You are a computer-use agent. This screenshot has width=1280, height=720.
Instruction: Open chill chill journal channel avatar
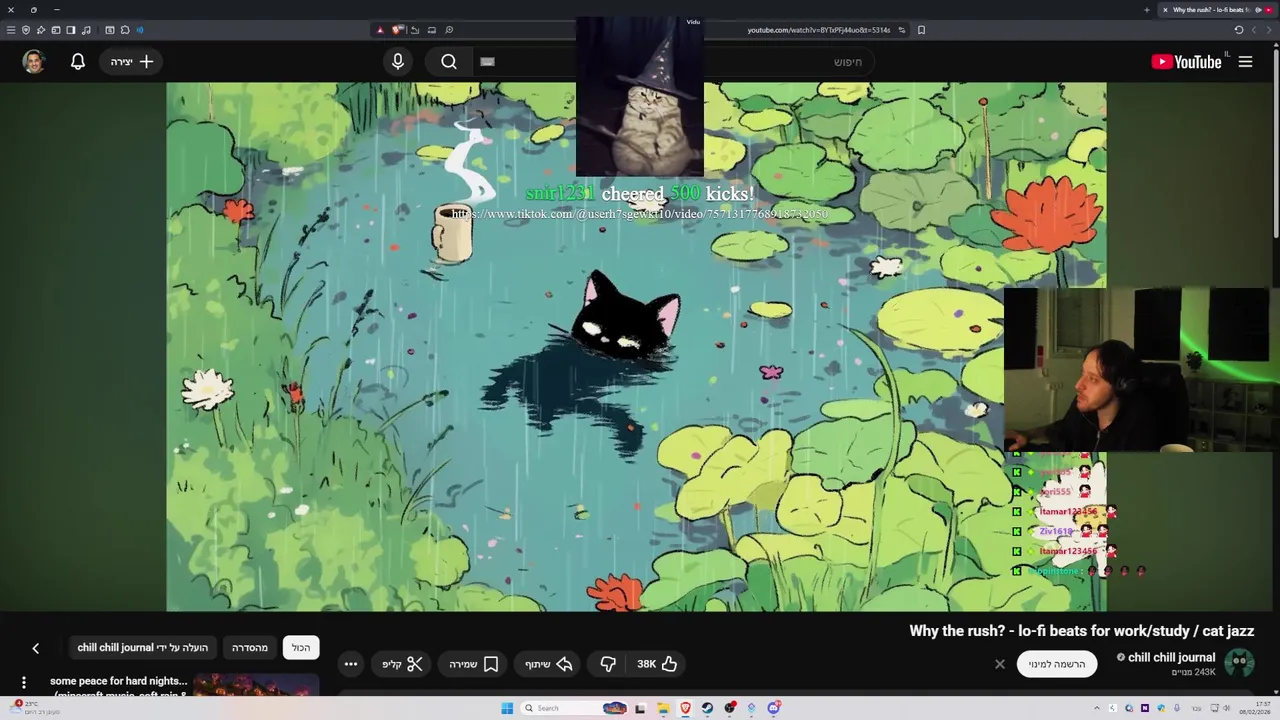1239,663
